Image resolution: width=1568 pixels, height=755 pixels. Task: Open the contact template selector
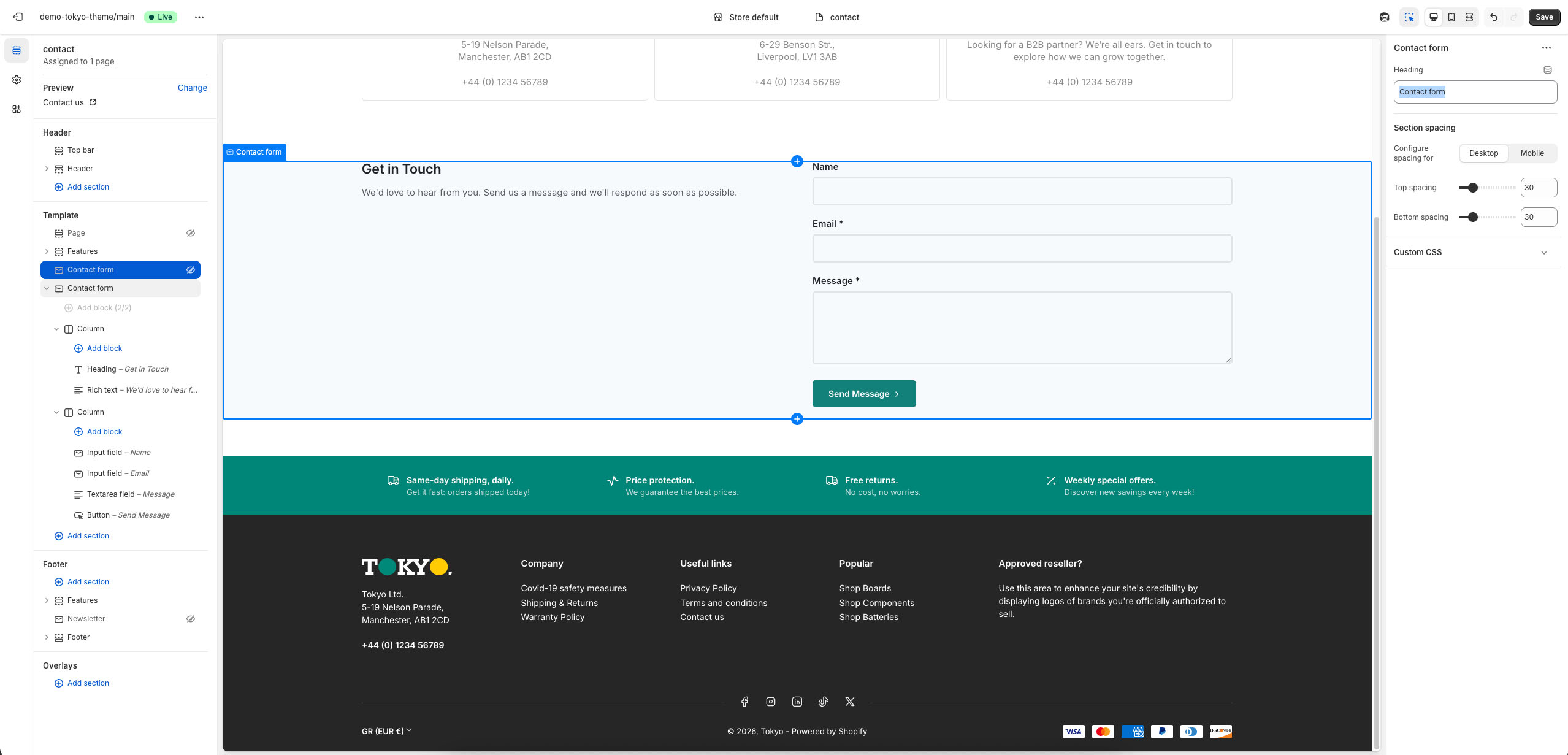click(837, 17)
